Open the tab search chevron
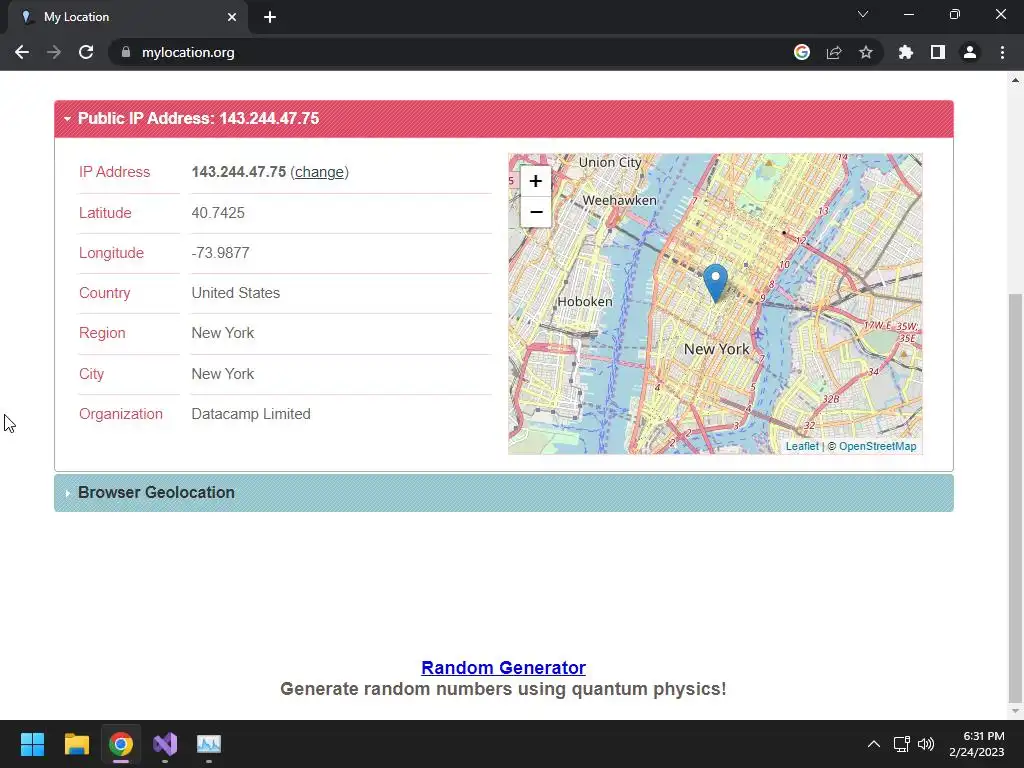 point(863,14)
